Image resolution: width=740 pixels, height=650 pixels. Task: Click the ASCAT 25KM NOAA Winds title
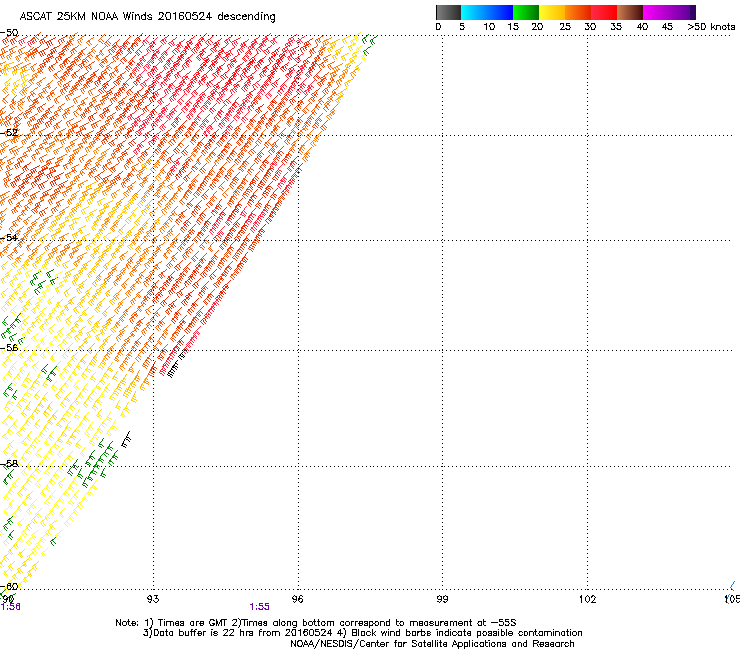pyautogui.click(x=147, y=16)
